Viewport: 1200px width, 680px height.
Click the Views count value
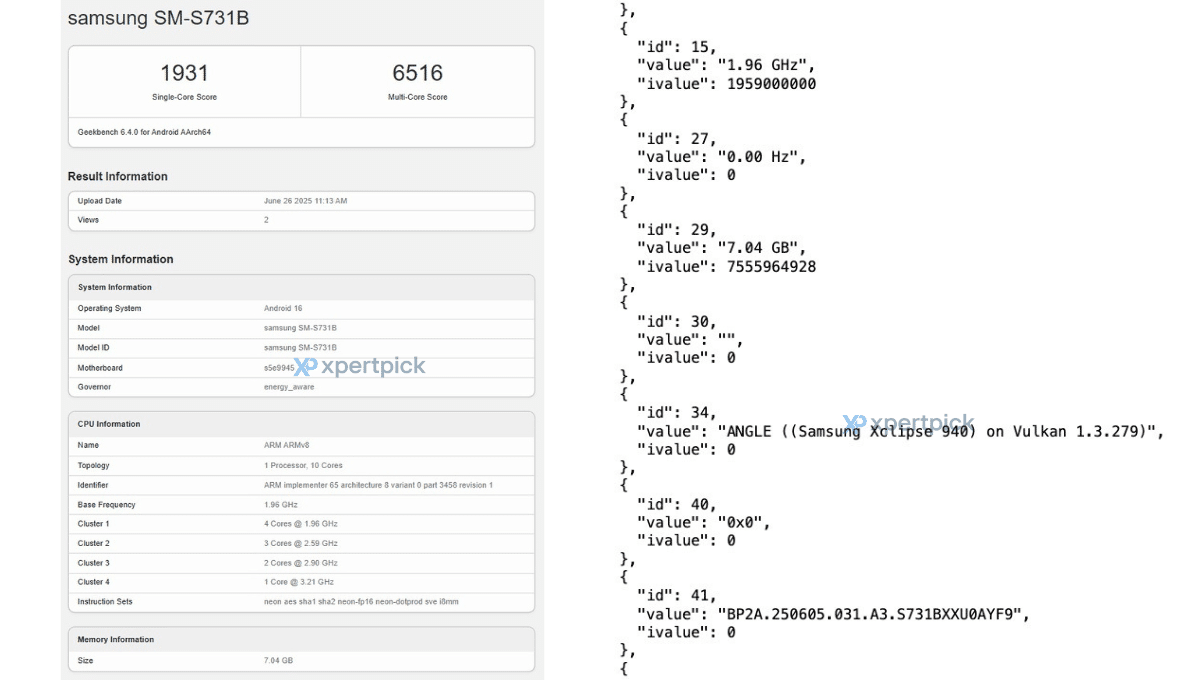click(265, 220)
